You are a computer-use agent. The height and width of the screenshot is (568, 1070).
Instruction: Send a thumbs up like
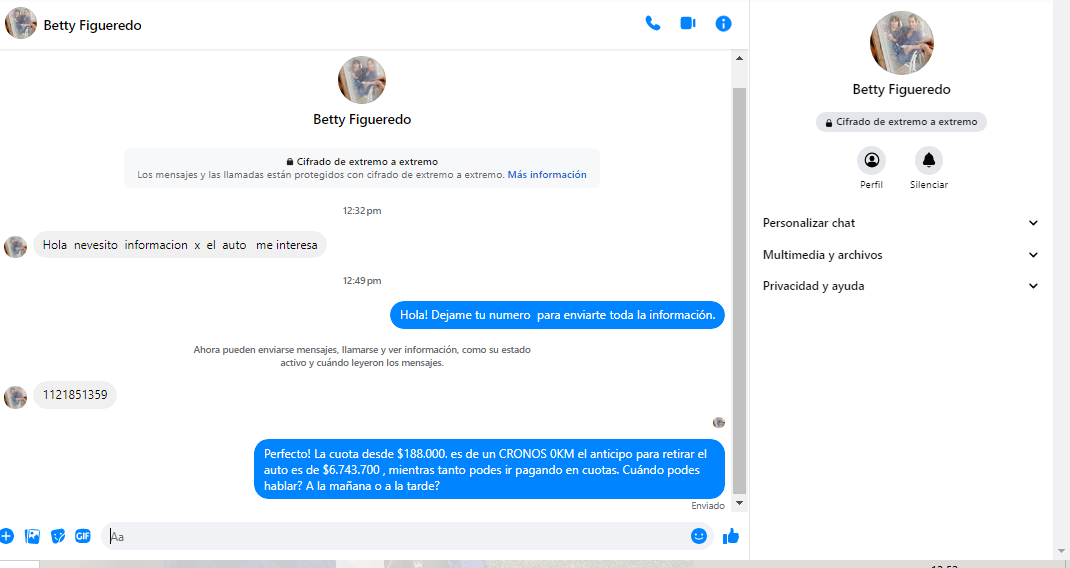731,536
